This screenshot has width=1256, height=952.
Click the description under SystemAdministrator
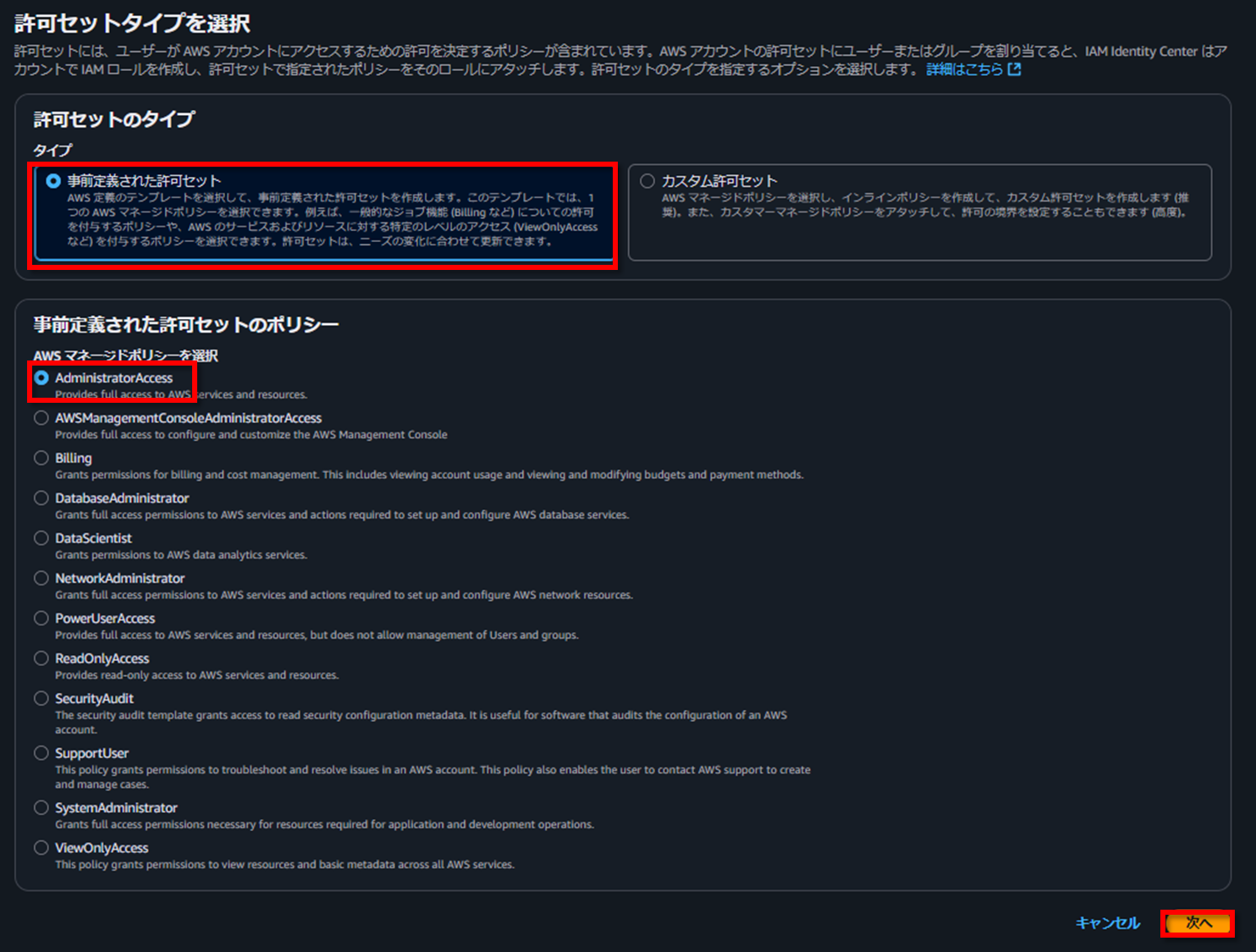click(324, 825)
